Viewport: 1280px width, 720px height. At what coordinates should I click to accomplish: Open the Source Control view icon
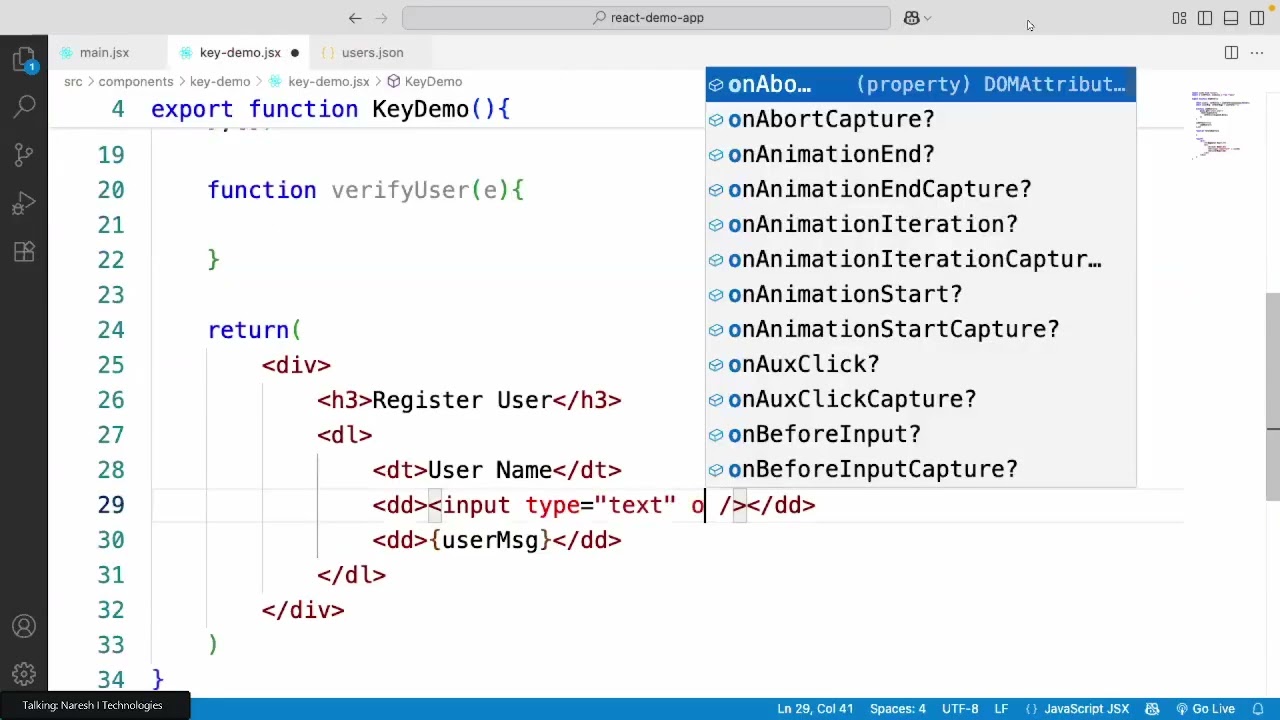(x=24, y=155)
